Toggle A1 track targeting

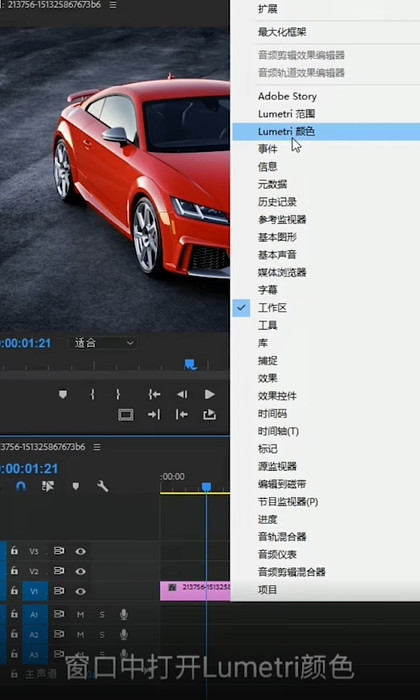pos(35,615)
